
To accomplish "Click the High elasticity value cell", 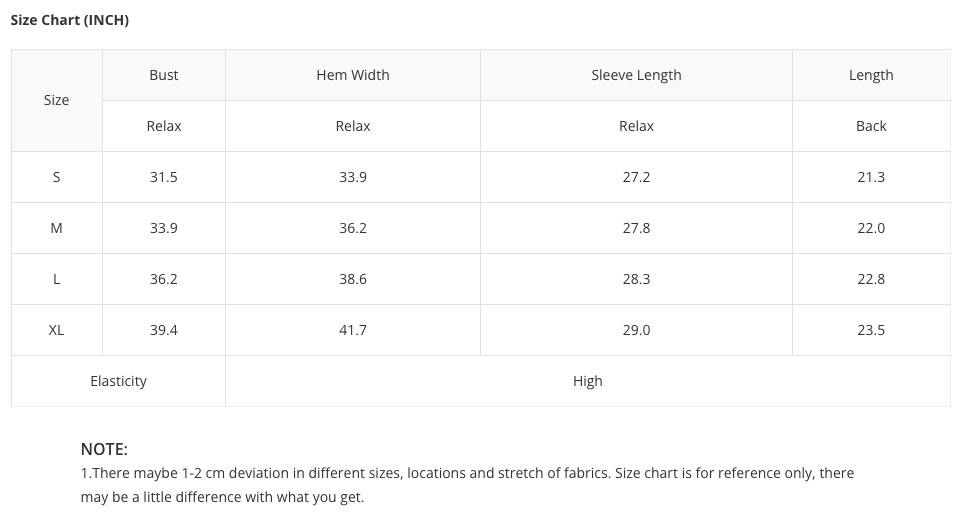I will 588,381.
